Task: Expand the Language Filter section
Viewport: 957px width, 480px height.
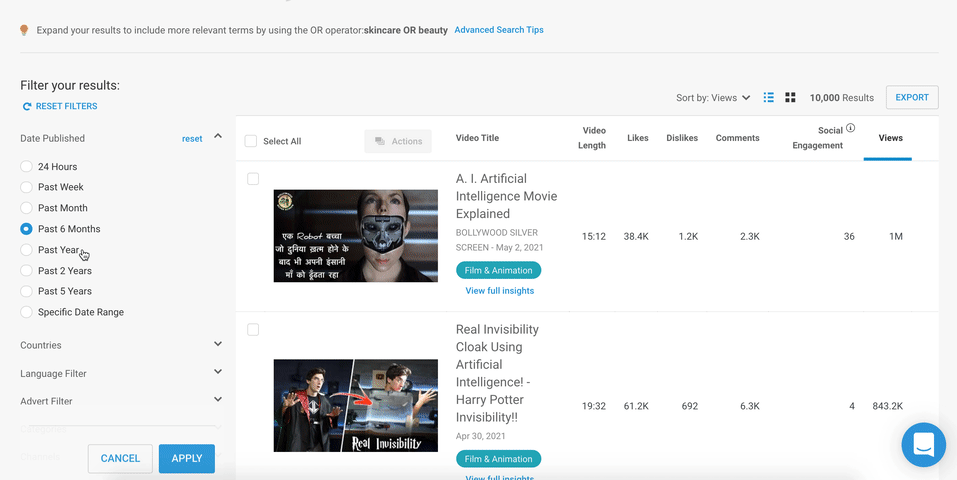Action: click(218, 373)
